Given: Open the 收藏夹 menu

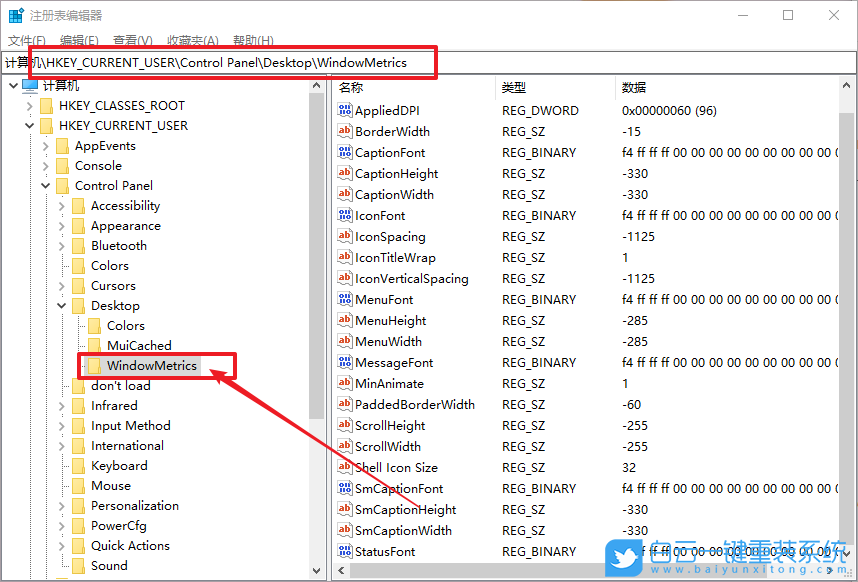Looking at the screenshot, I should (191, 41).
